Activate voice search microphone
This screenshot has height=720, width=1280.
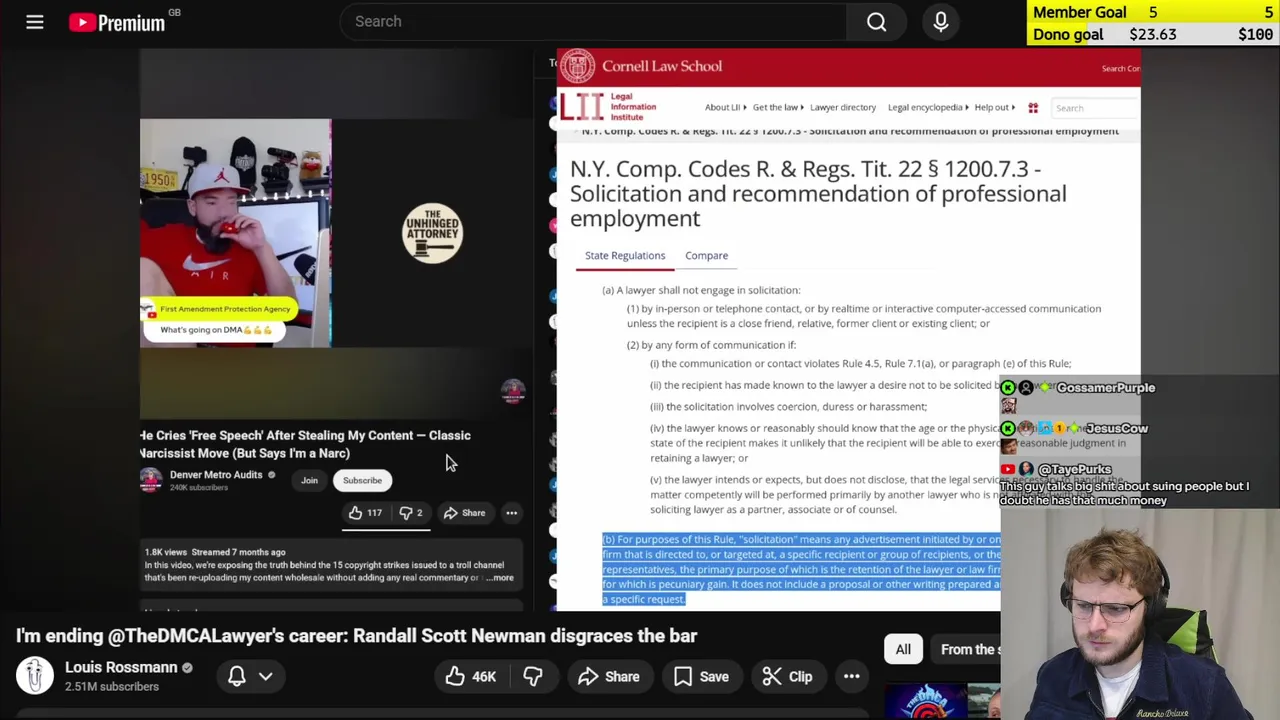tap(940, 21)
